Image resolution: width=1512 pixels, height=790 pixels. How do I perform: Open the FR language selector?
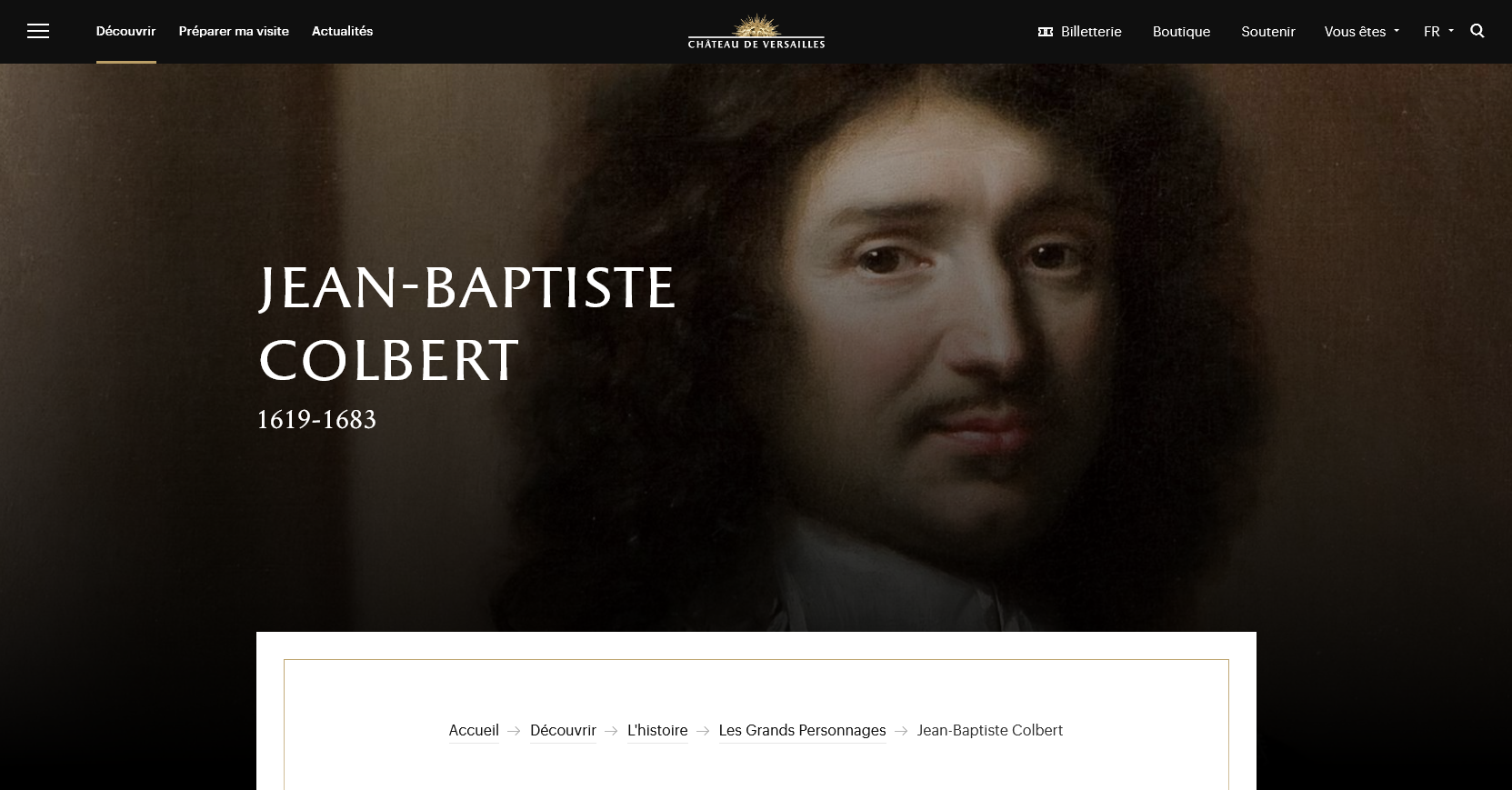1438,32
